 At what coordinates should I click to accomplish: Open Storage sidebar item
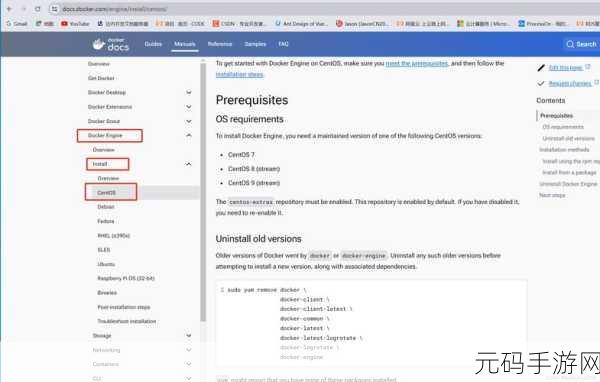(x=102, y=336)
